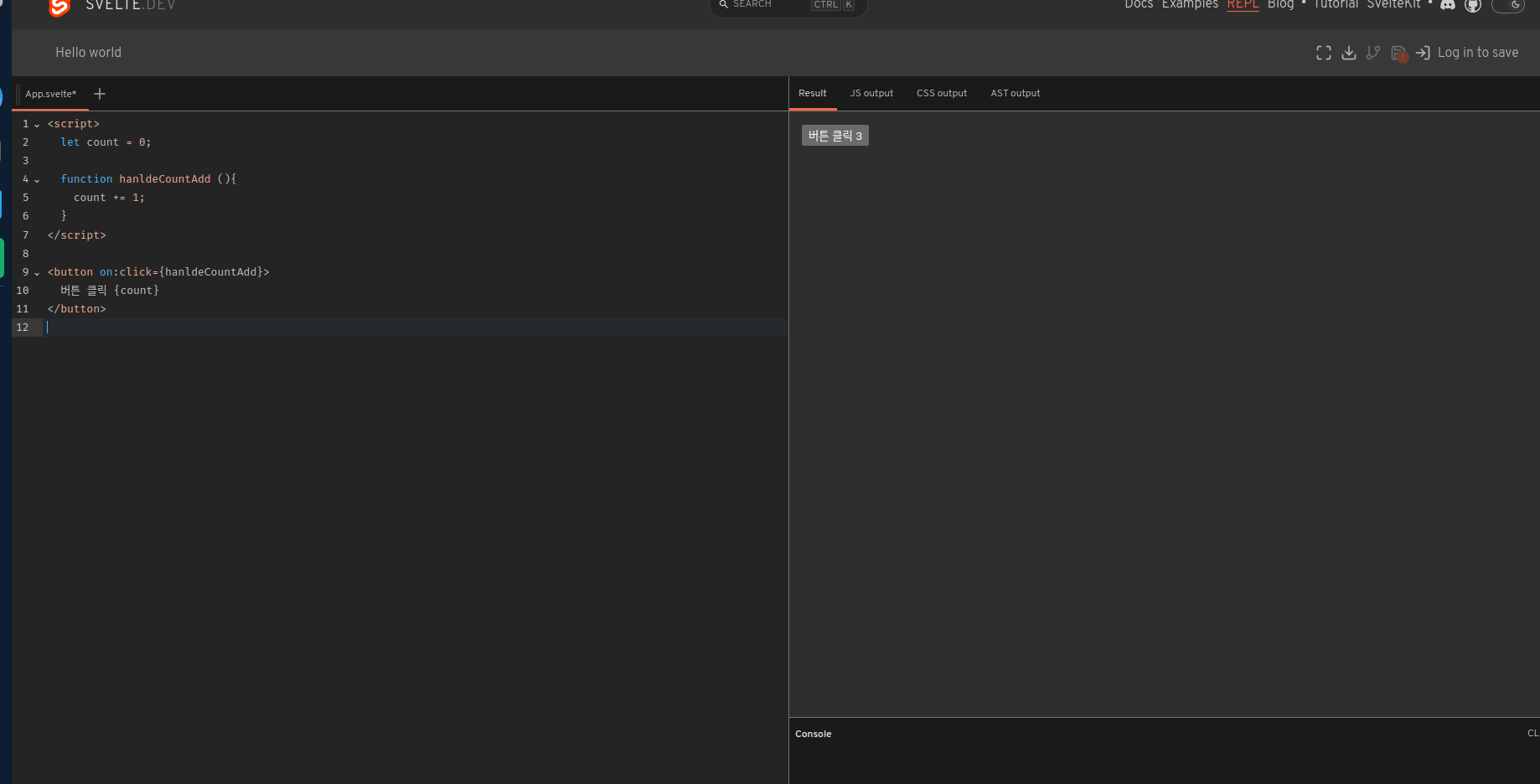This screenshot has width=1540, height=784.
Task: Fold the hanldeCountAdd function at line 4
Action: click(37, 180)
